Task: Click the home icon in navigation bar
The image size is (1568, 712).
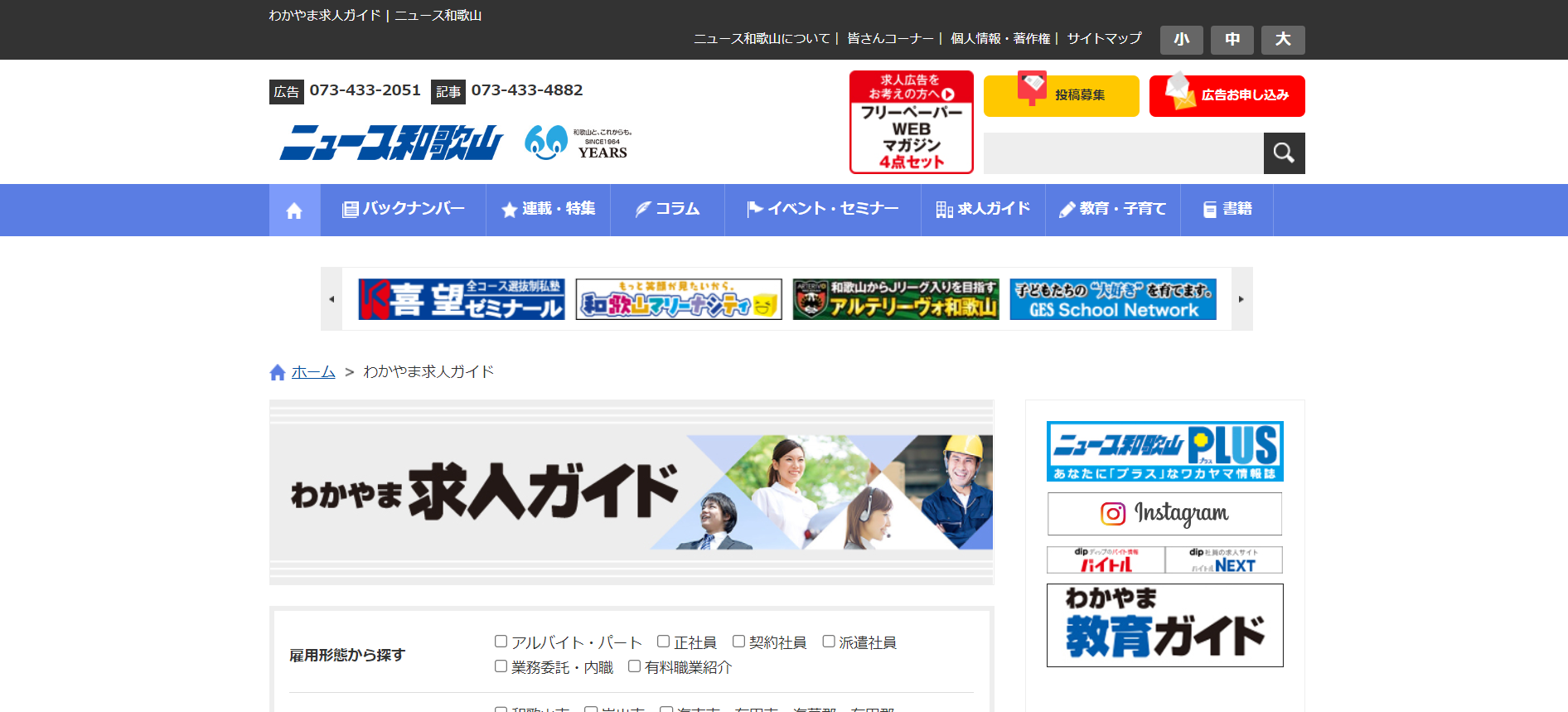Action: tap(294, 211)
